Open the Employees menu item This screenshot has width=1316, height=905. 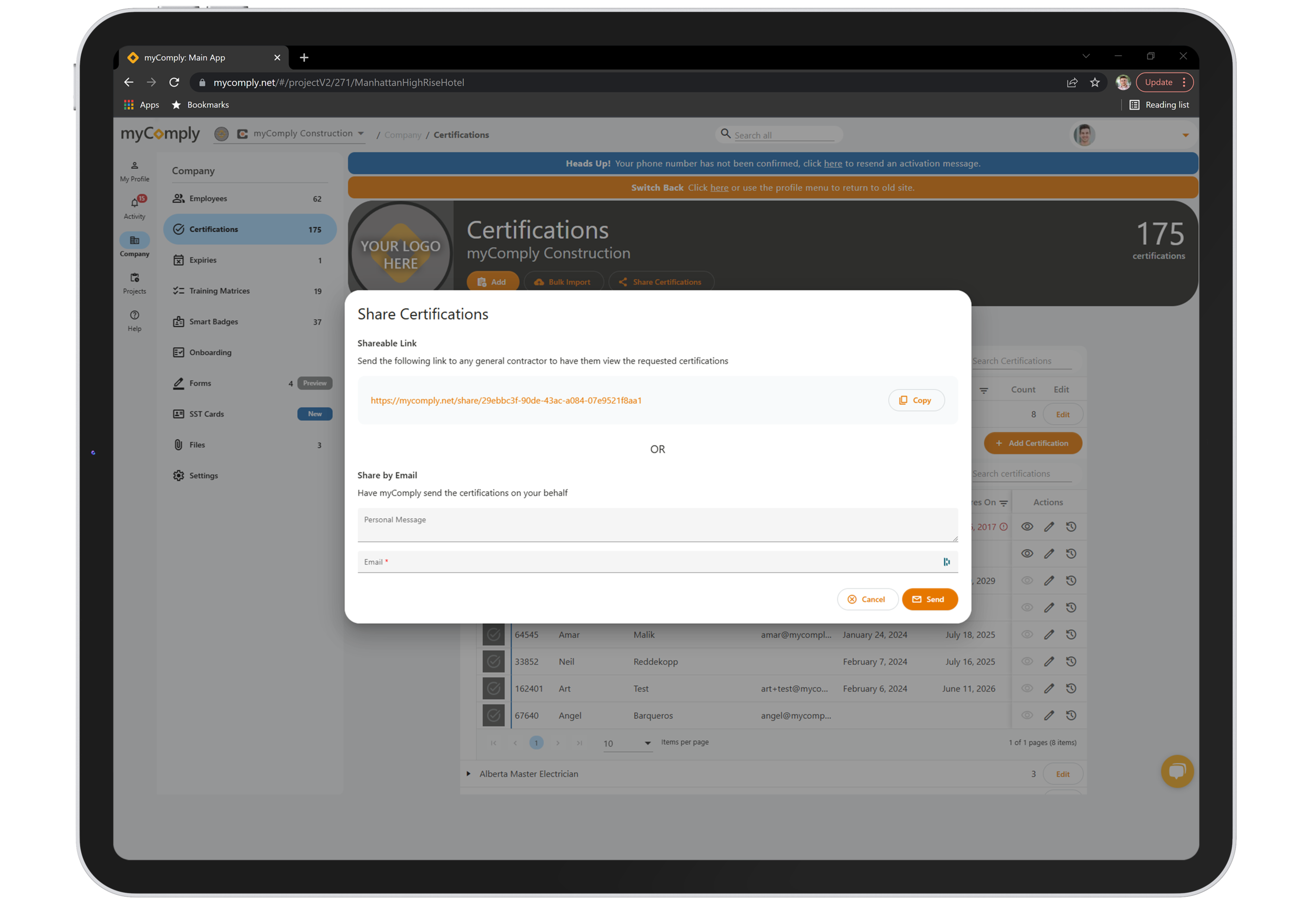click(249, 198)
